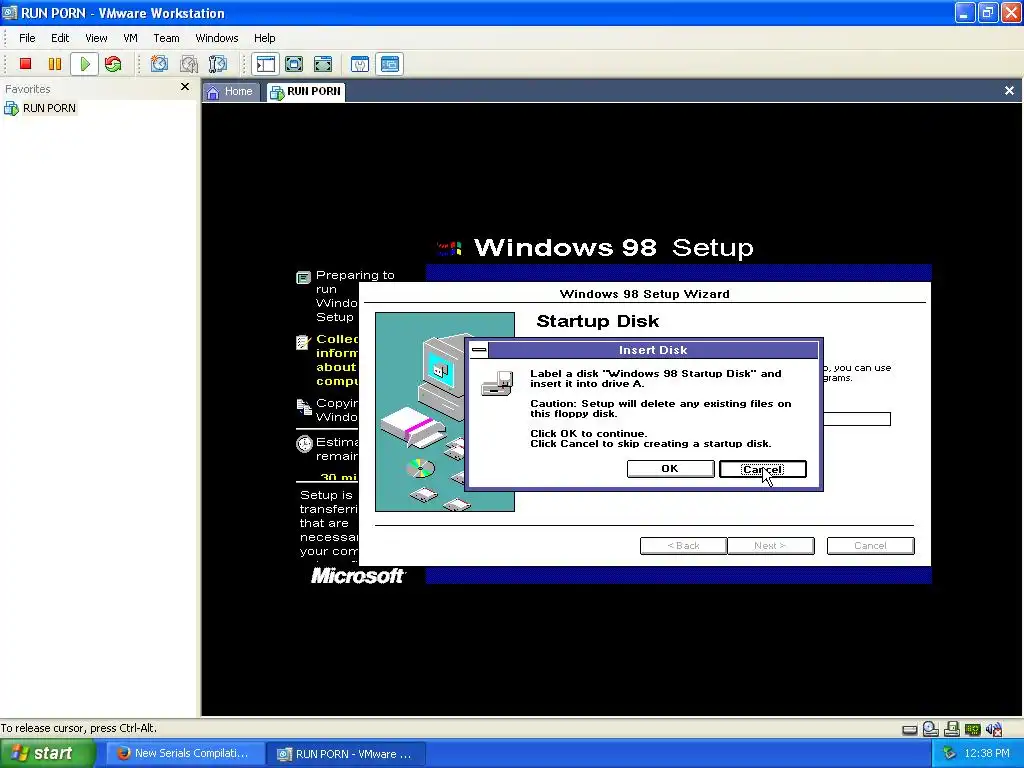
Task: Switch to the Home tab
Action: point(231,92)
